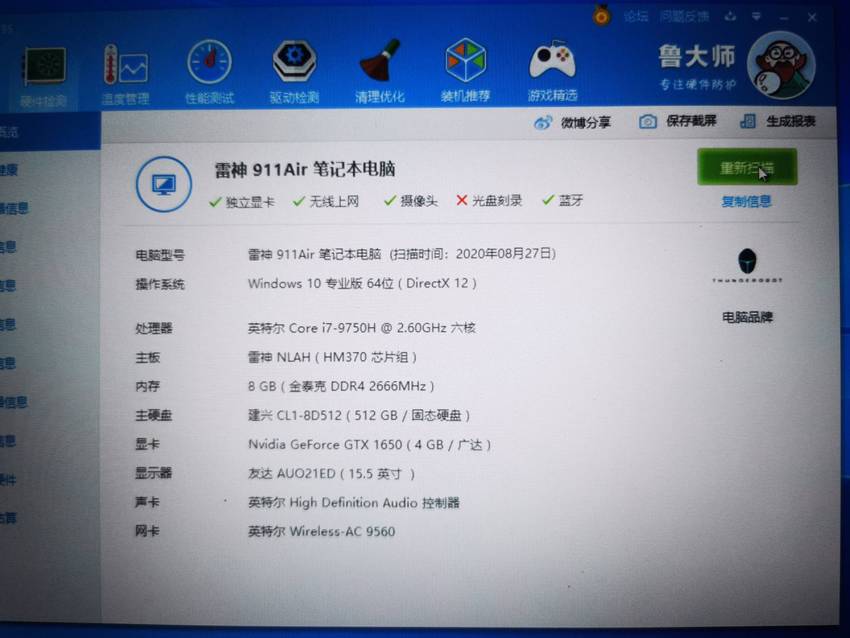Open 问题反馈 feedback link
This screenshot has width=850, height=638.
pos(684,17)
